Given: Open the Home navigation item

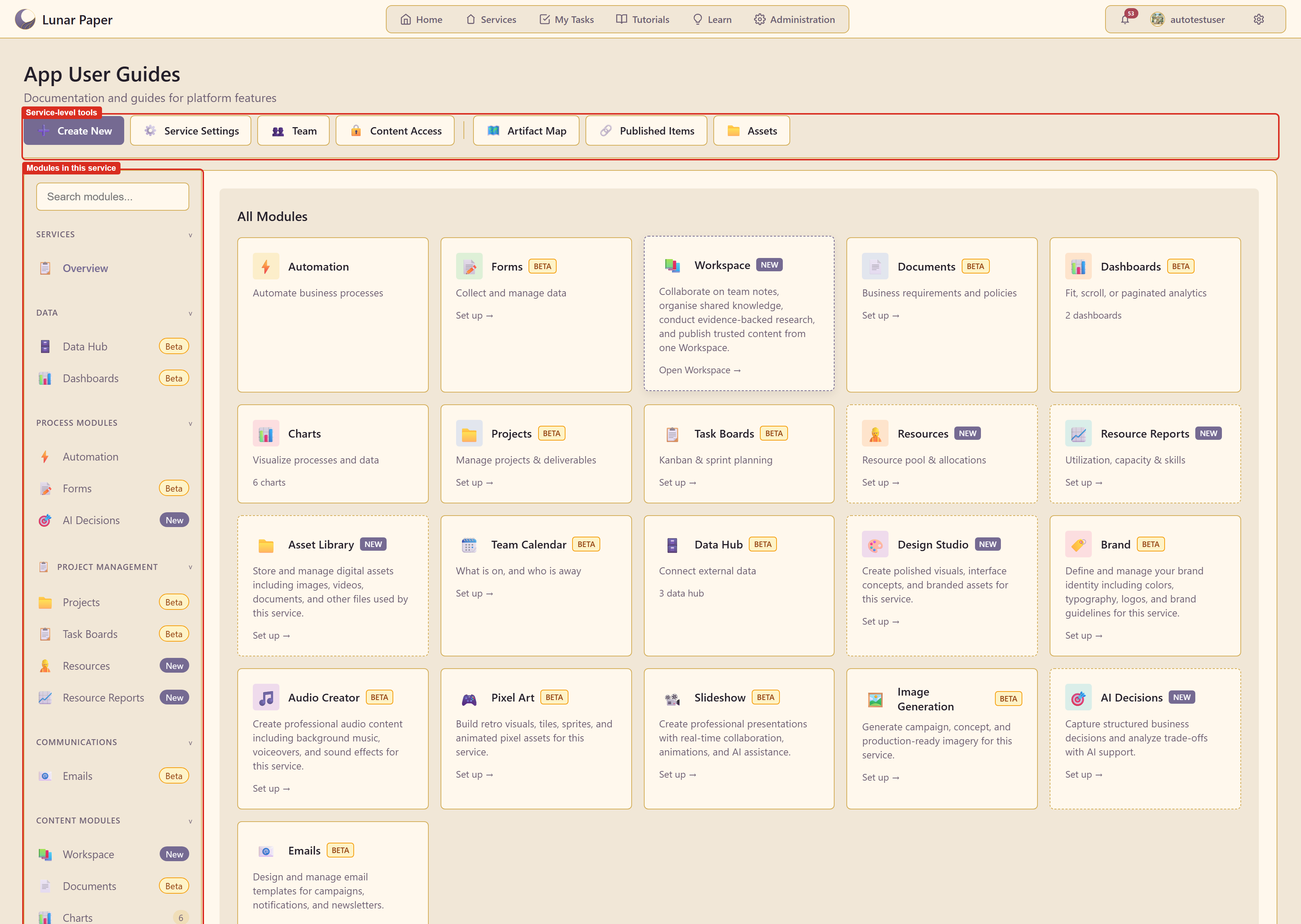Looking at the screenshot, I should tap(421, 19).
